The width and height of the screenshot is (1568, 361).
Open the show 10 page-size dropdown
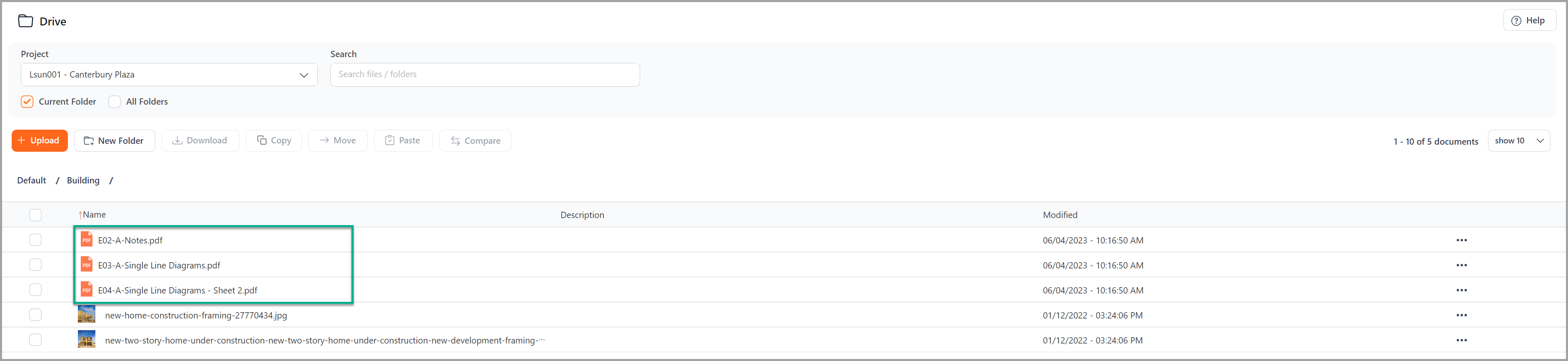click(x=1518, y=140)
